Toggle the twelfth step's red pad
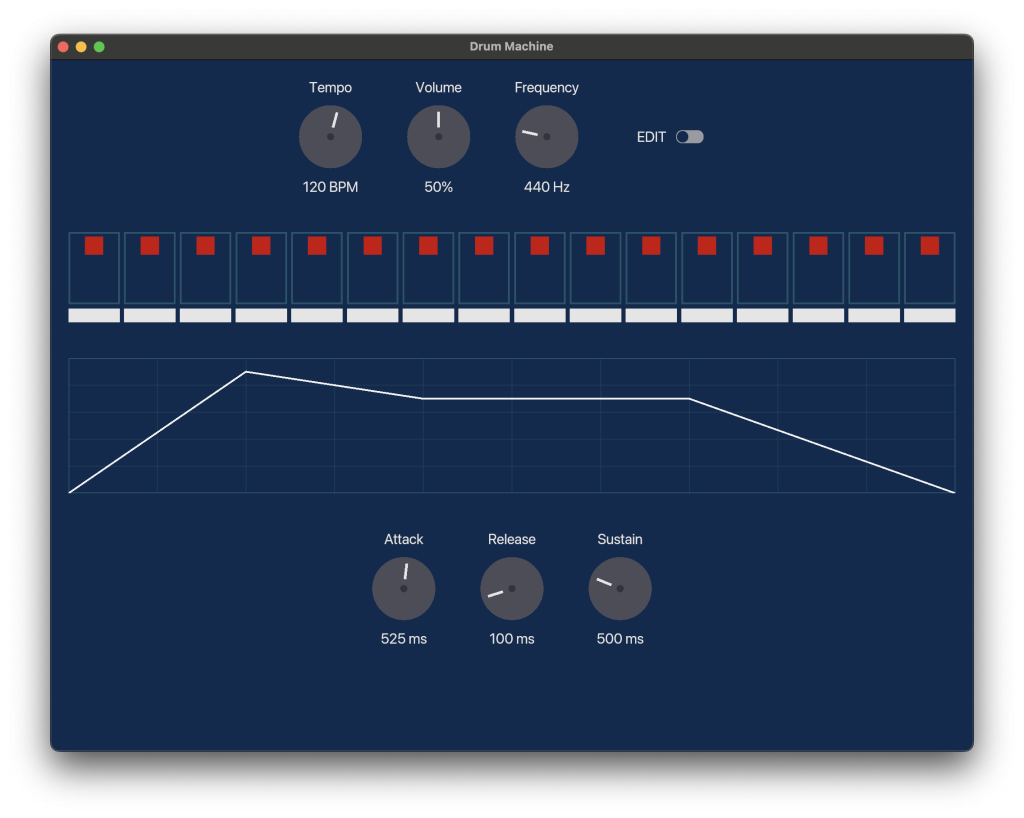The image size is (1024, 818). pyautogui.click(x=707, y=246)
